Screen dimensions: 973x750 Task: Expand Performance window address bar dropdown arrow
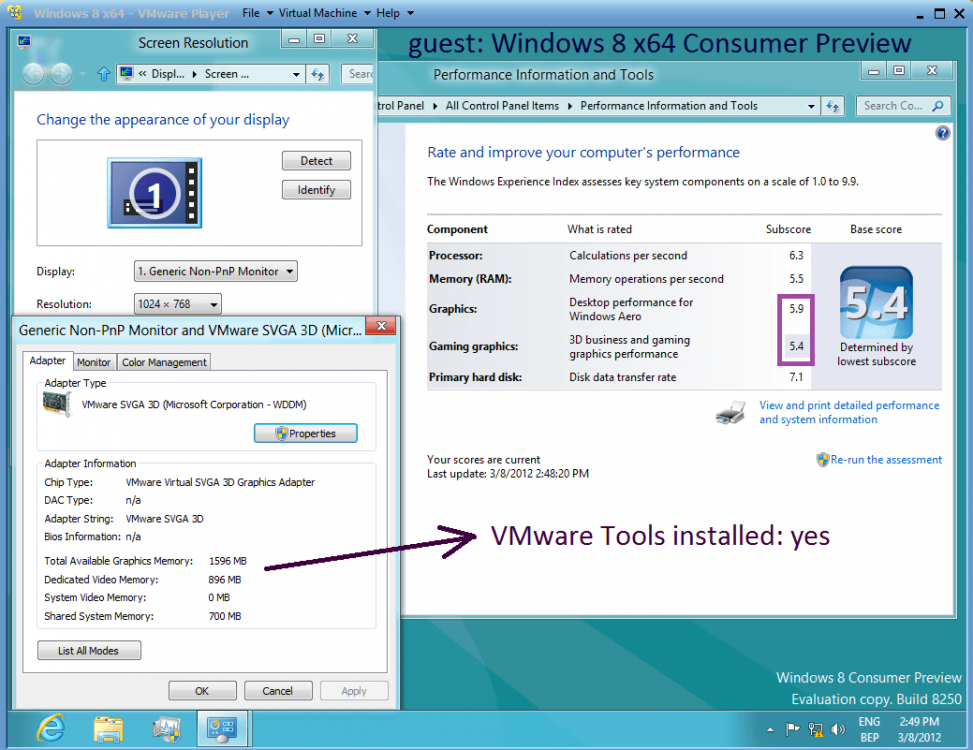[811, 106]
